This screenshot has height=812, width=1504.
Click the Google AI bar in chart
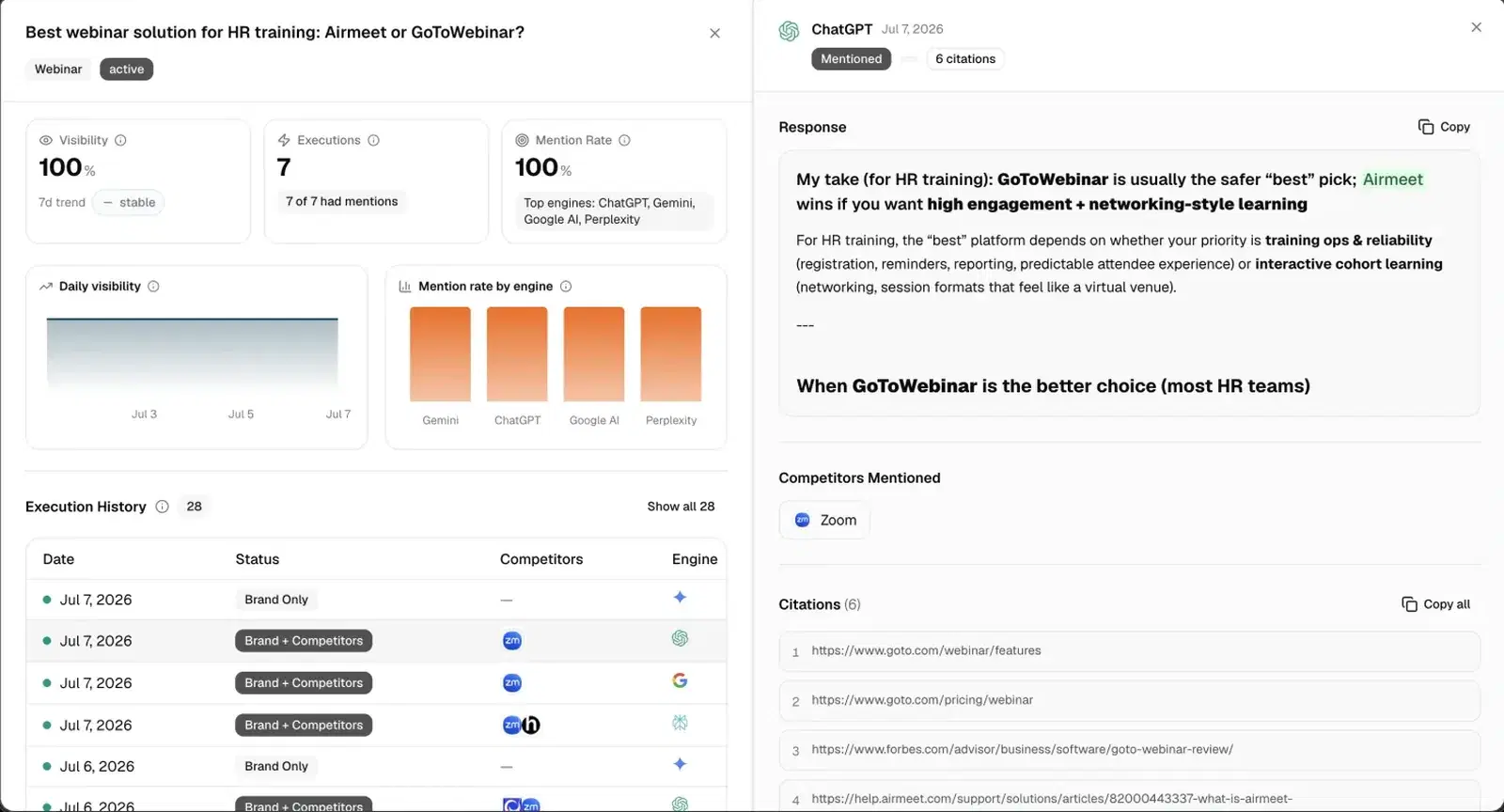coord(594,354)
